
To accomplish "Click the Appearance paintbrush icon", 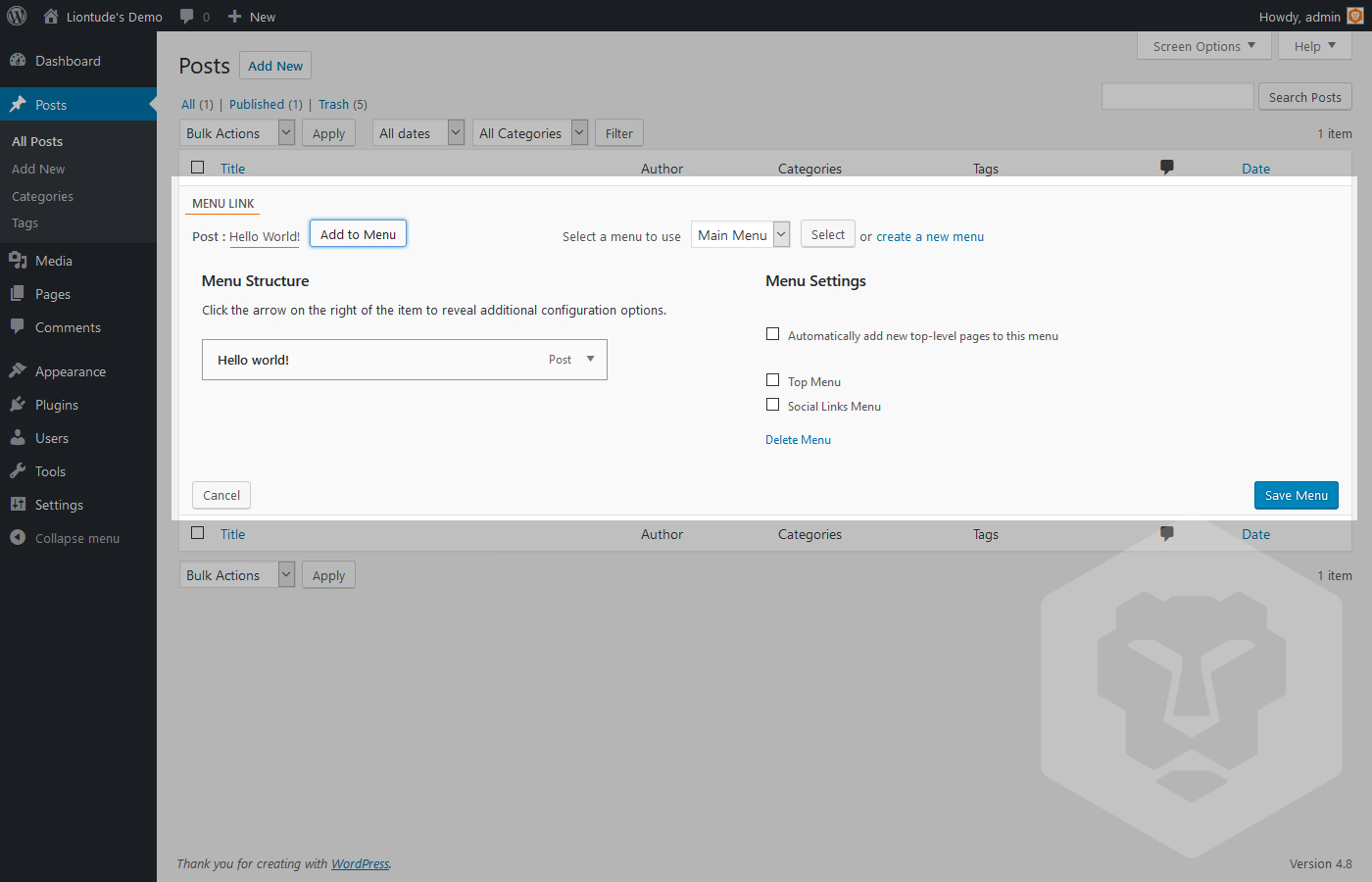I will [18, 371].
